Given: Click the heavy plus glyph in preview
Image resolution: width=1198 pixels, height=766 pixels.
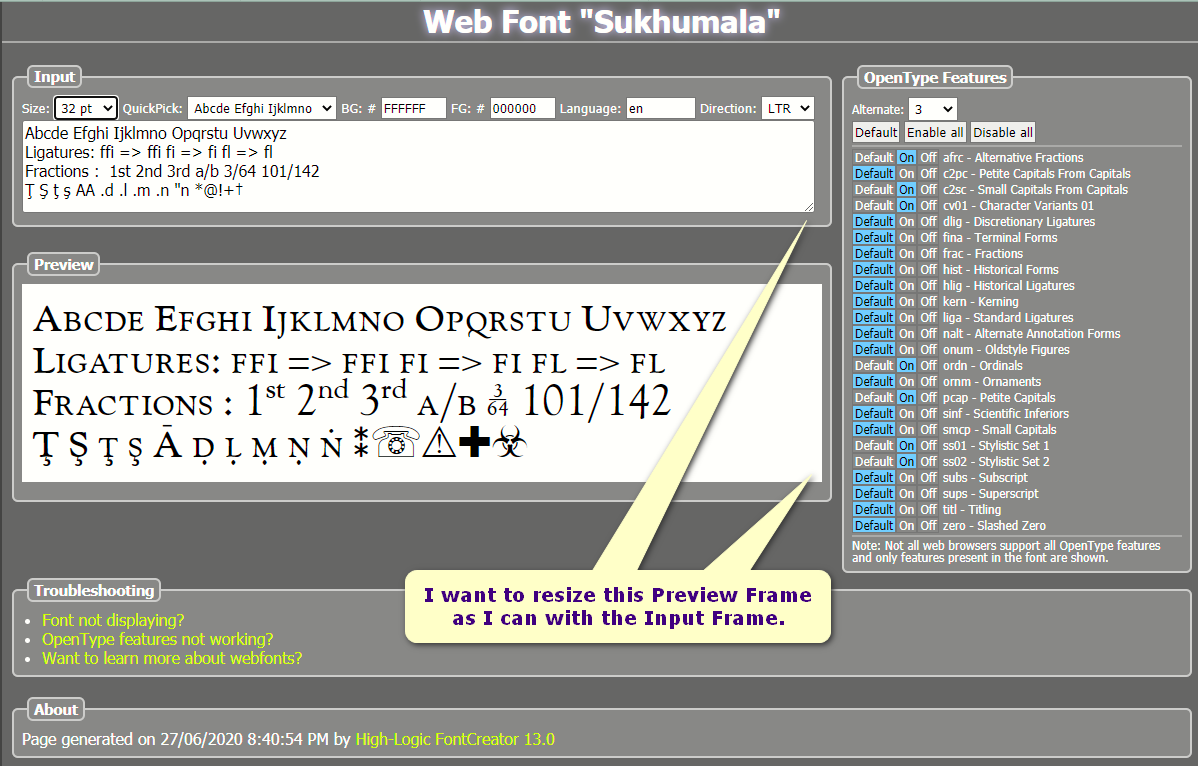Looking at the screenshot, I should pyautogui.click(x=474, y=442).
